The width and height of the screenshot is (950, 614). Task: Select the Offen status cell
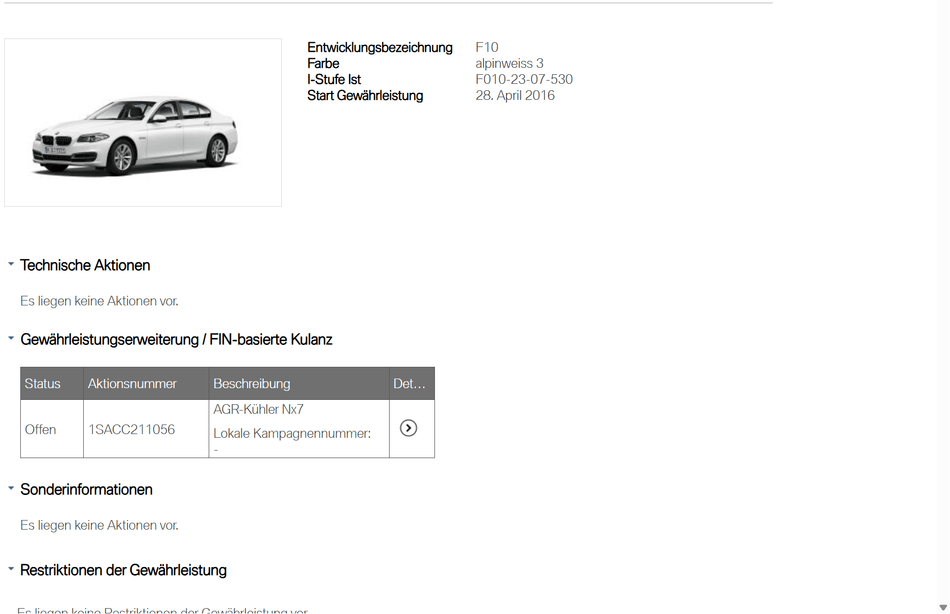click(51, 429)
